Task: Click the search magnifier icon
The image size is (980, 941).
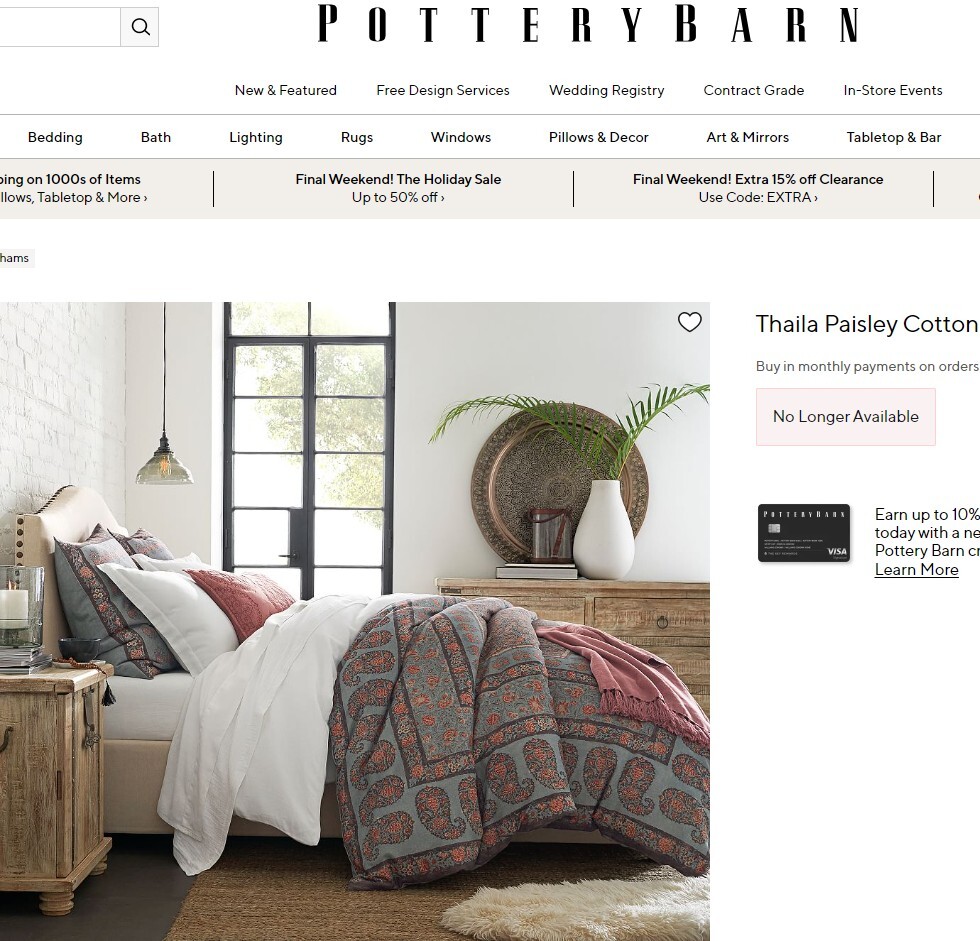Action: (x=140, y=27)
